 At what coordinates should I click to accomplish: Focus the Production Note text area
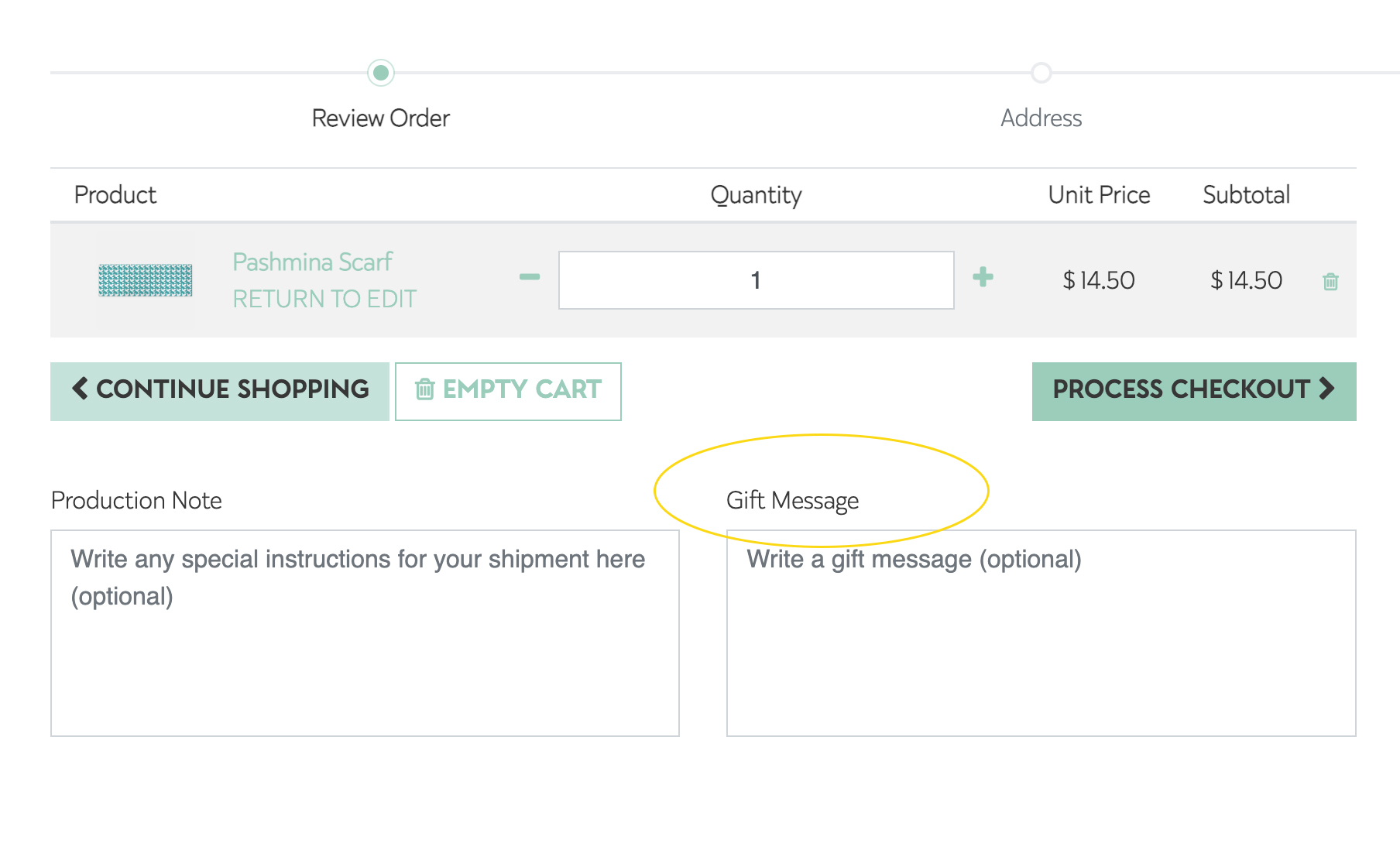click(x=365, y=633)
